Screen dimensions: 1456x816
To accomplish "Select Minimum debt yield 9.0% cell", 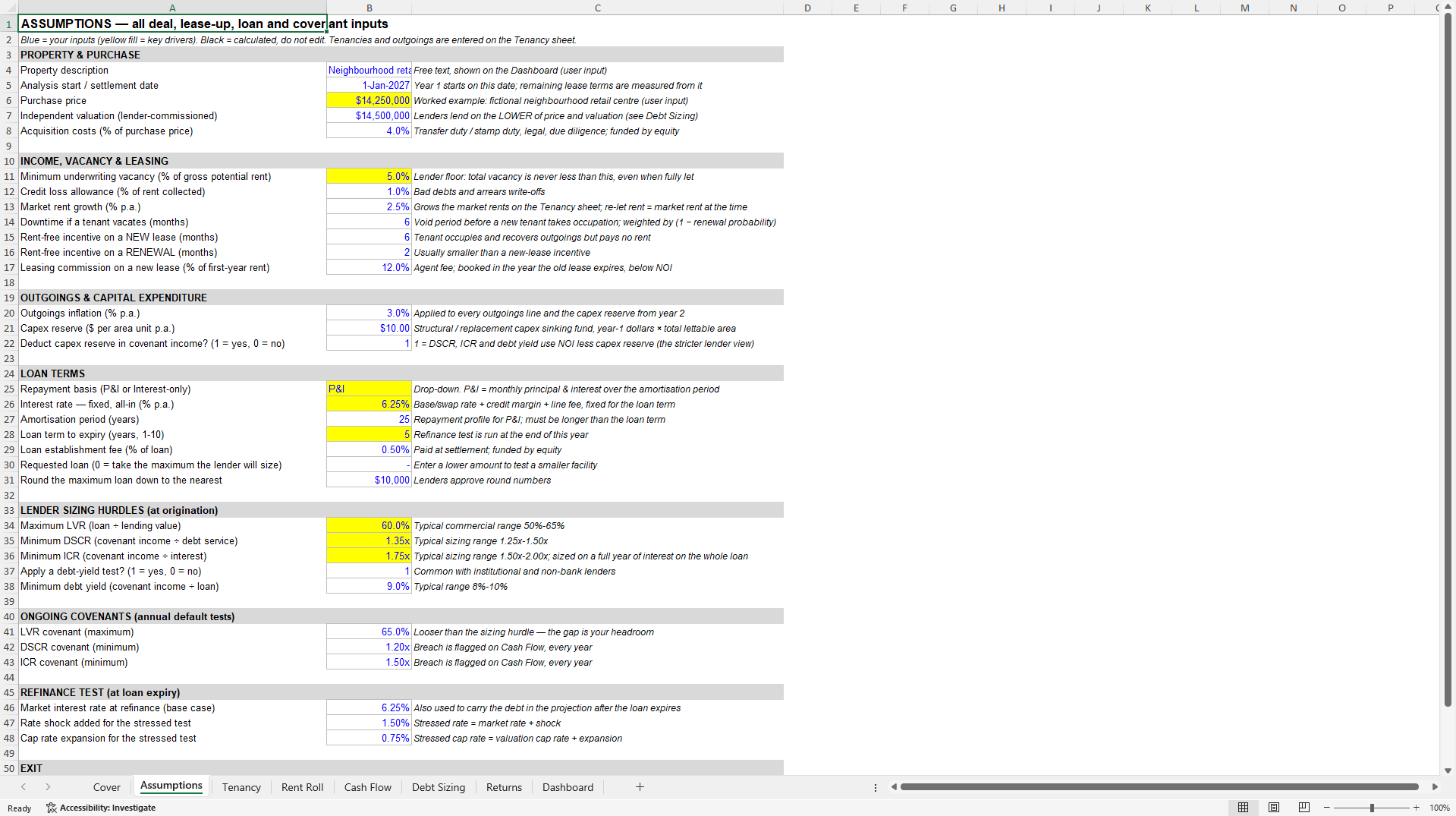I will [x=369, y=586].
